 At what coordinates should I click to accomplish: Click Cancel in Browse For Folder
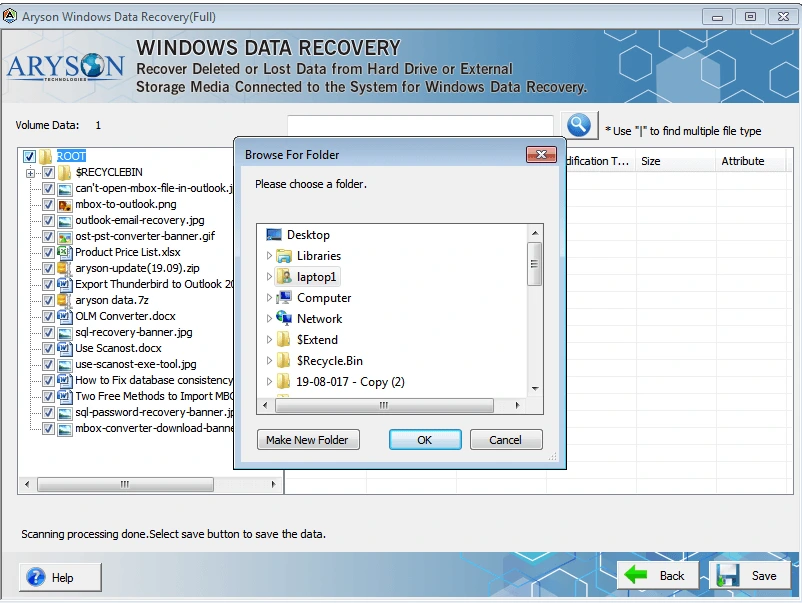tap(506, 440)
